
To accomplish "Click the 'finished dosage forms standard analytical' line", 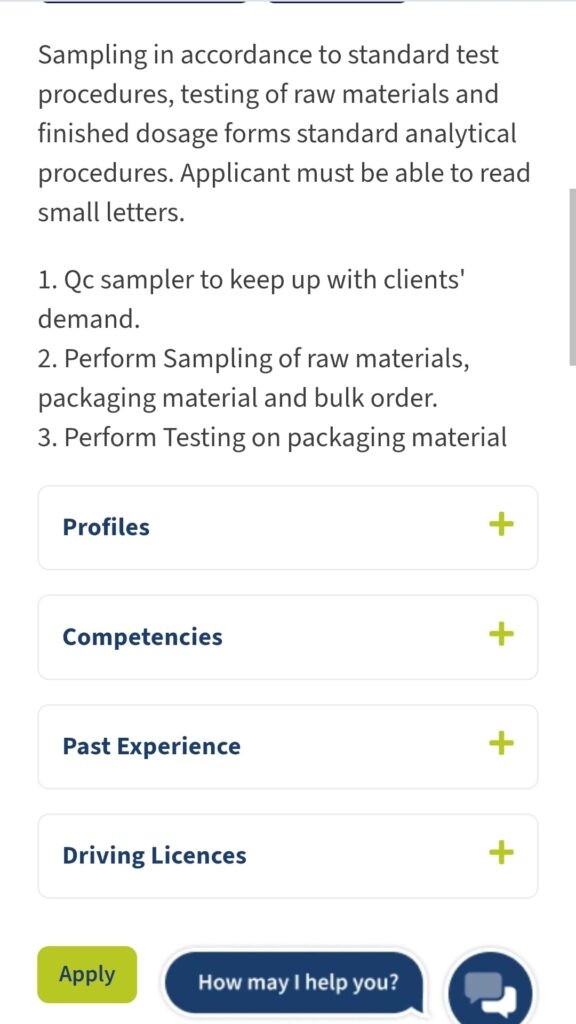I will 277,135.
